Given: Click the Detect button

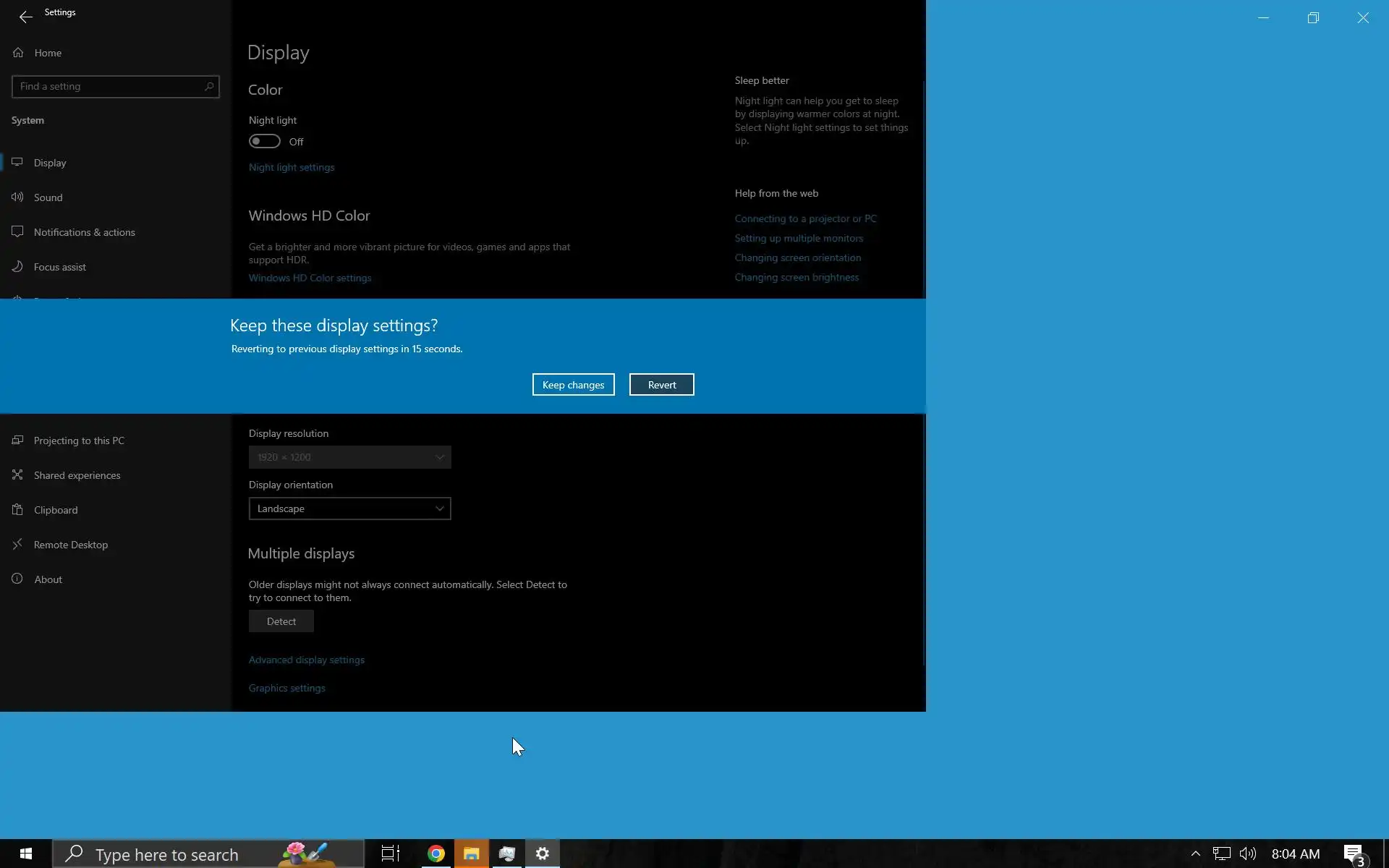Looking at the screenshot, I should [281, 621].
